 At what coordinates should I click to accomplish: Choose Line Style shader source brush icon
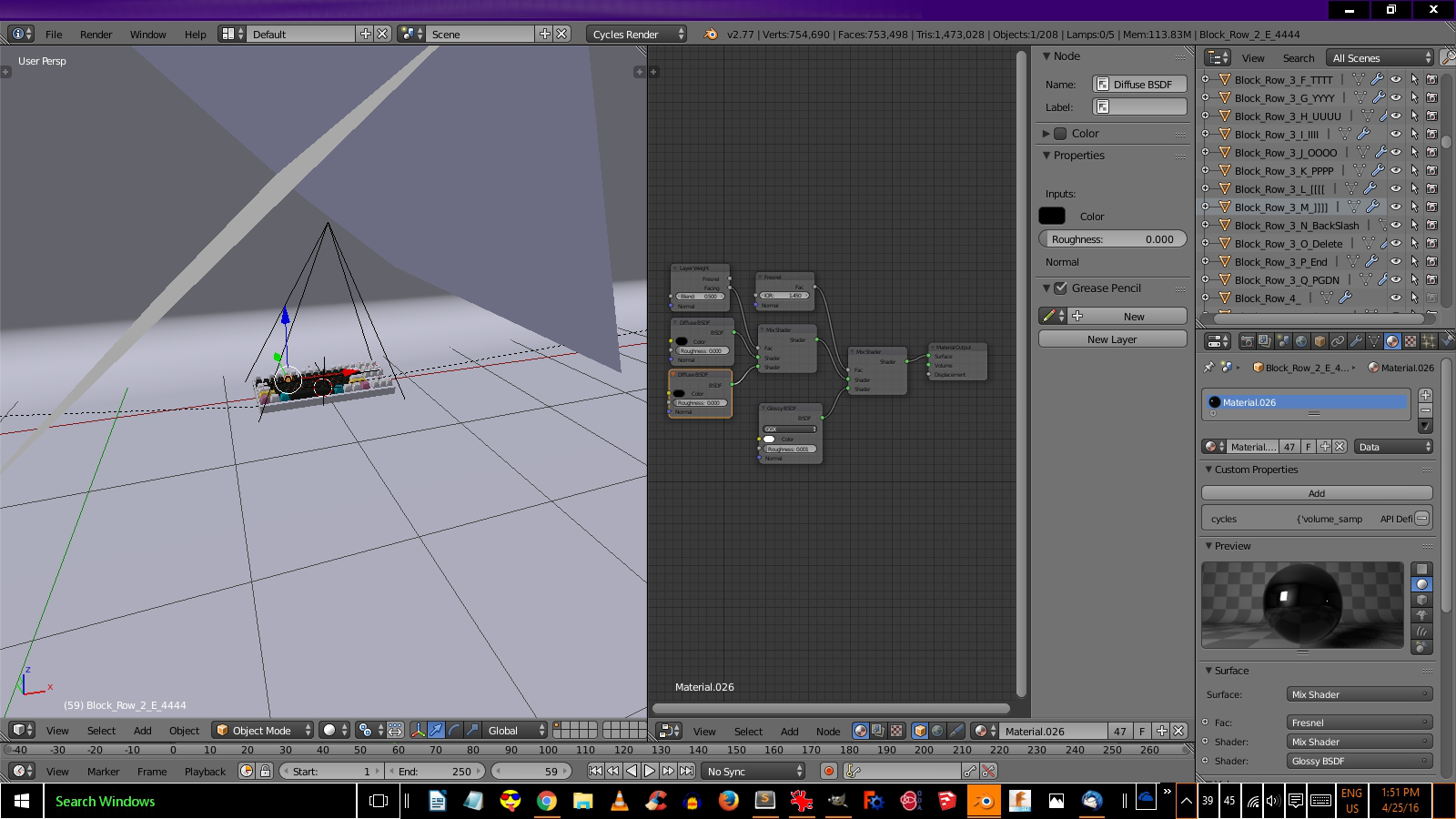[x=956, y=731]
